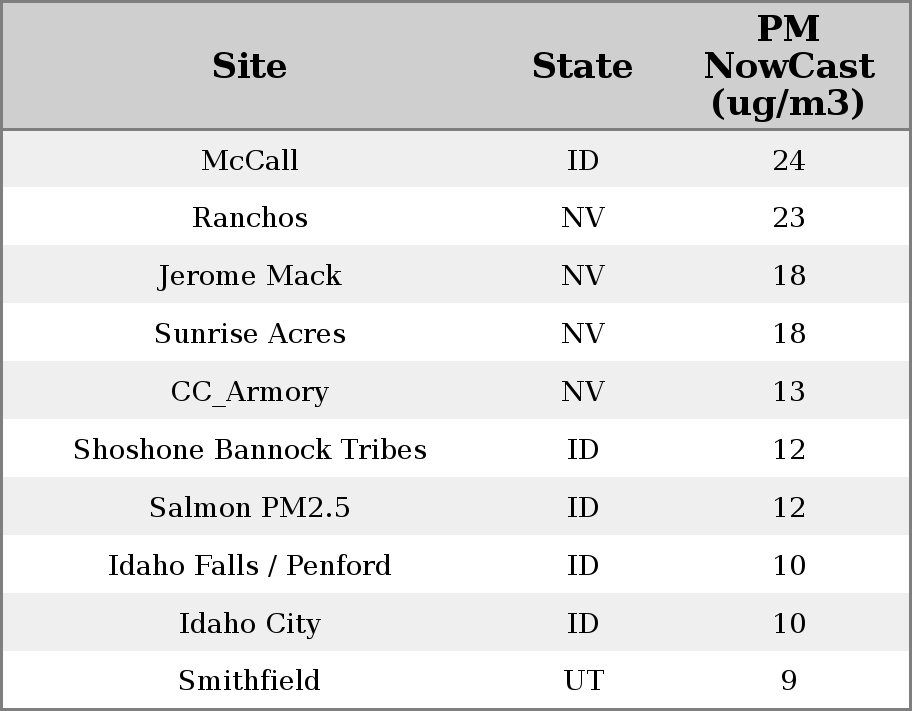Select the Salmon PM2.5 site cell
The height and width of the screenshot is (711, 912).
(249, 508)
